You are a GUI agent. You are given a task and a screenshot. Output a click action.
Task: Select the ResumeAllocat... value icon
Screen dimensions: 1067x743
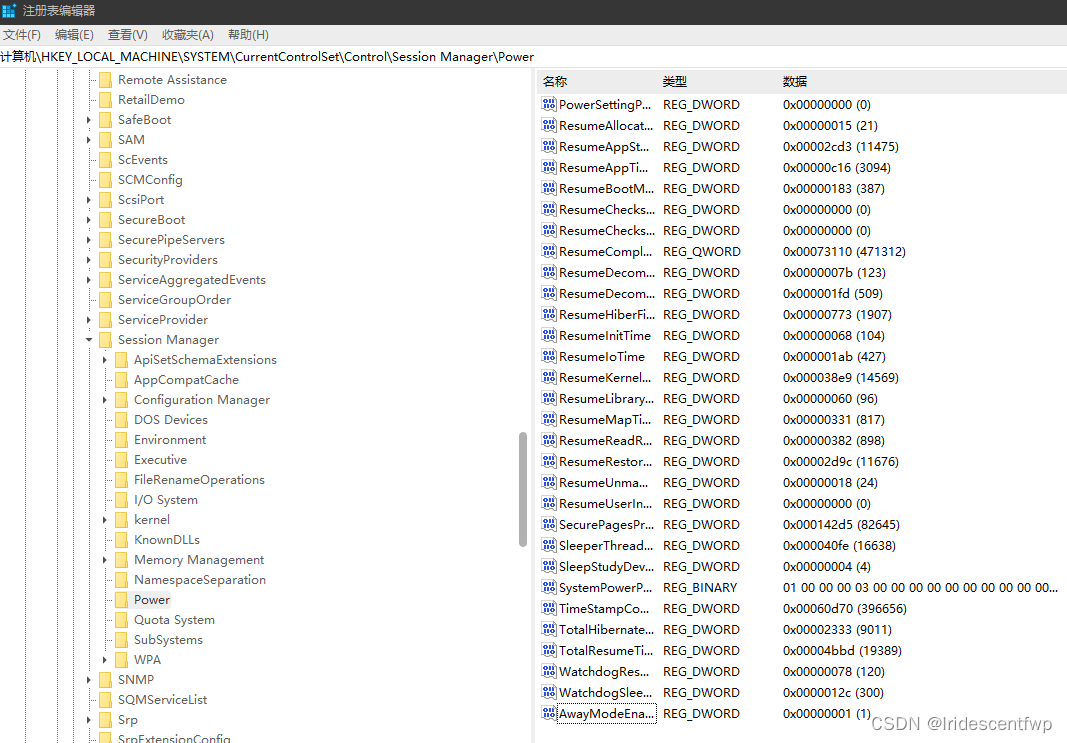click(549, 125)
